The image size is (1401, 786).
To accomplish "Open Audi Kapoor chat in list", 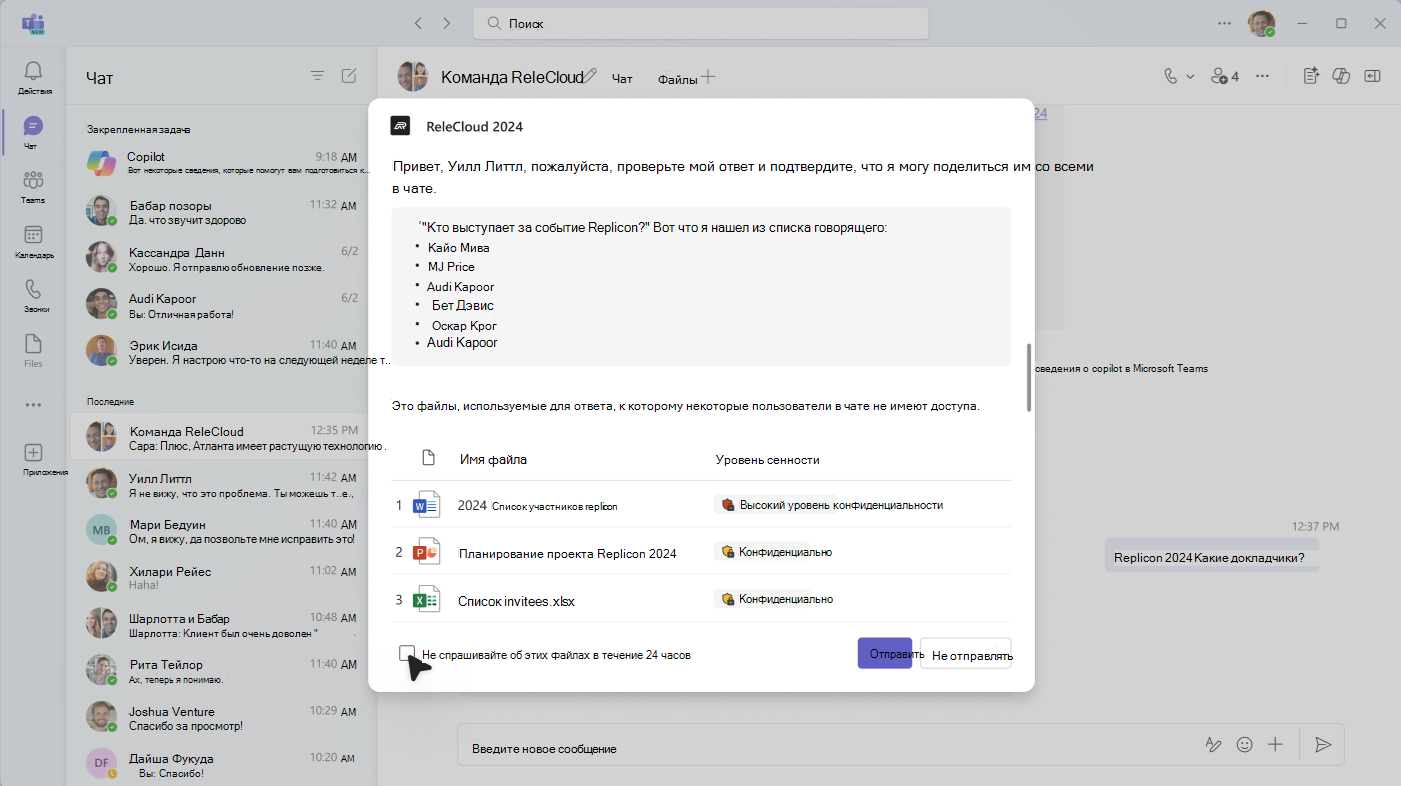I will [221, 305].
